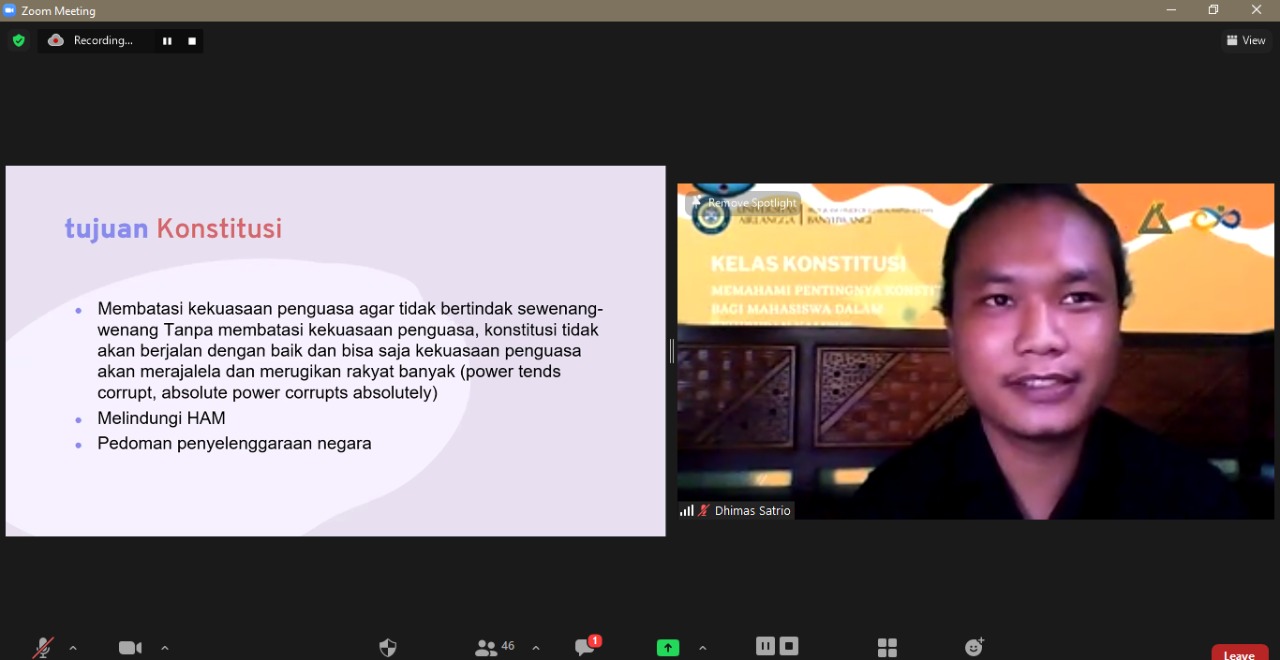Open the Reactions smiley icon
Image resolution: width=1280 pixels, height=660 pixels.
(974, 647)
